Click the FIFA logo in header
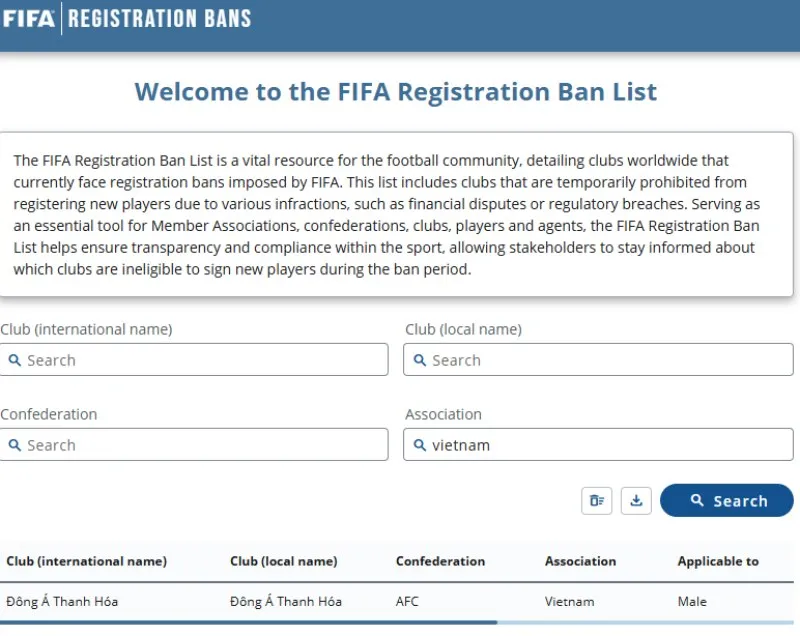 (28, 18)
